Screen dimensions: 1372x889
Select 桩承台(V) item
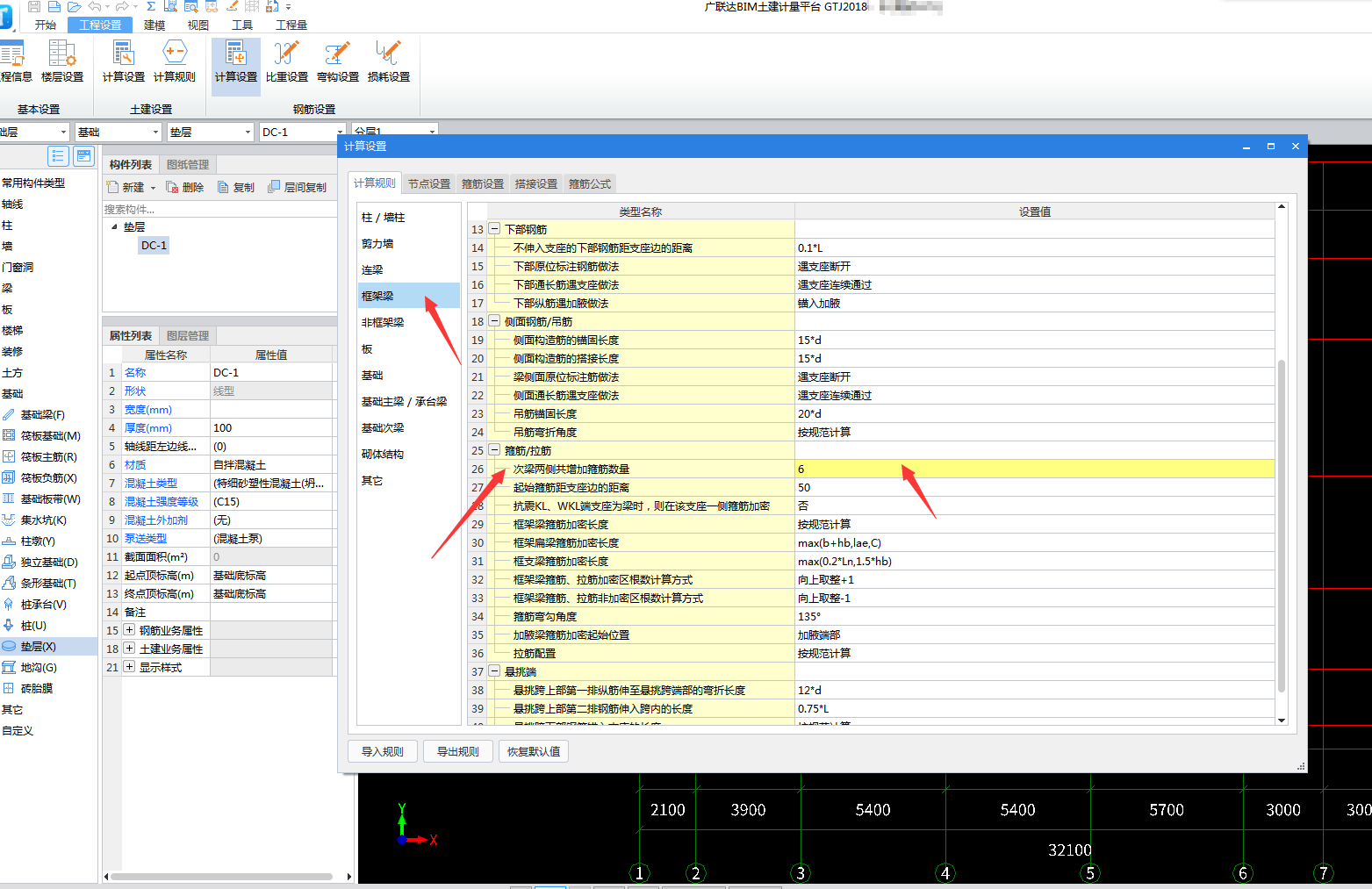(x=43, y=604)
